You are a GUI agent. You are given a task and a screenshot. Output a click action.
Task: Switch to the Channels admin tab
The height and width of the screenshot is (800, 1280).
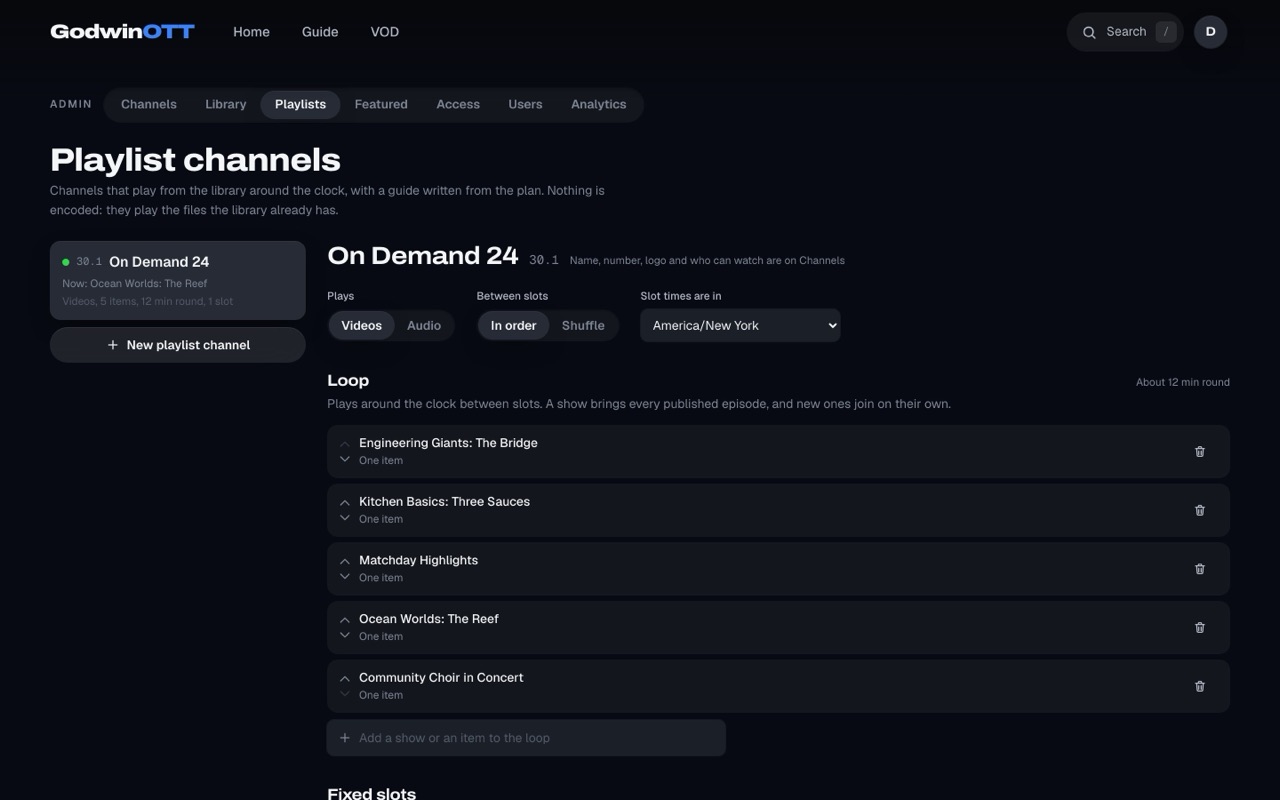tap(149, 104)
